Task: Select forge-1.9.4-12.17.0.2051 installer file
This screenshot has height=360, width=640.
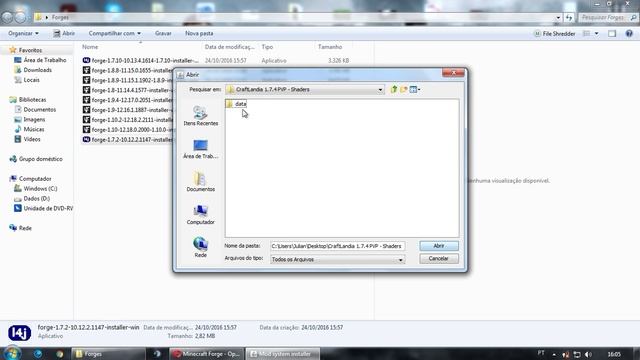Action: click(x=128, y=100)
